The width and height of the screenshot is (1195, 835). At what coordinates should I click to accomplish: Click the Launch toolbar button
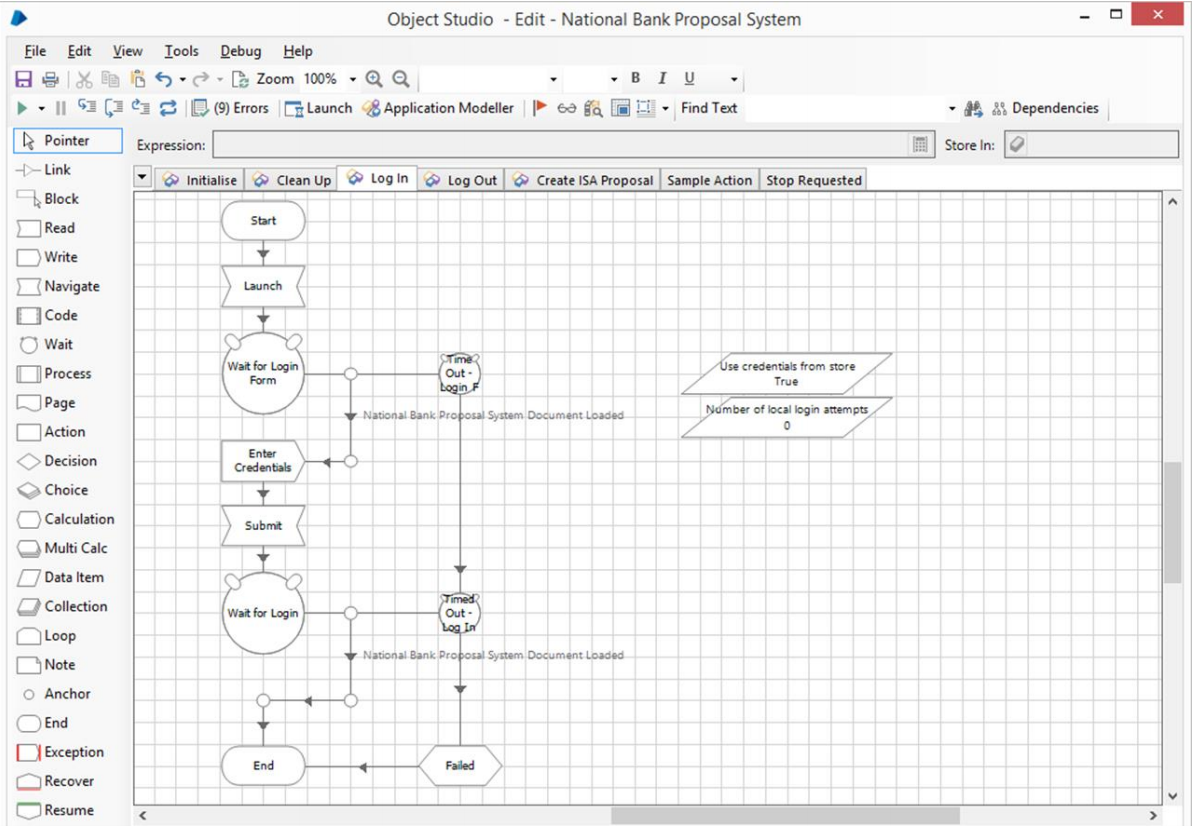tap(319, 108)
